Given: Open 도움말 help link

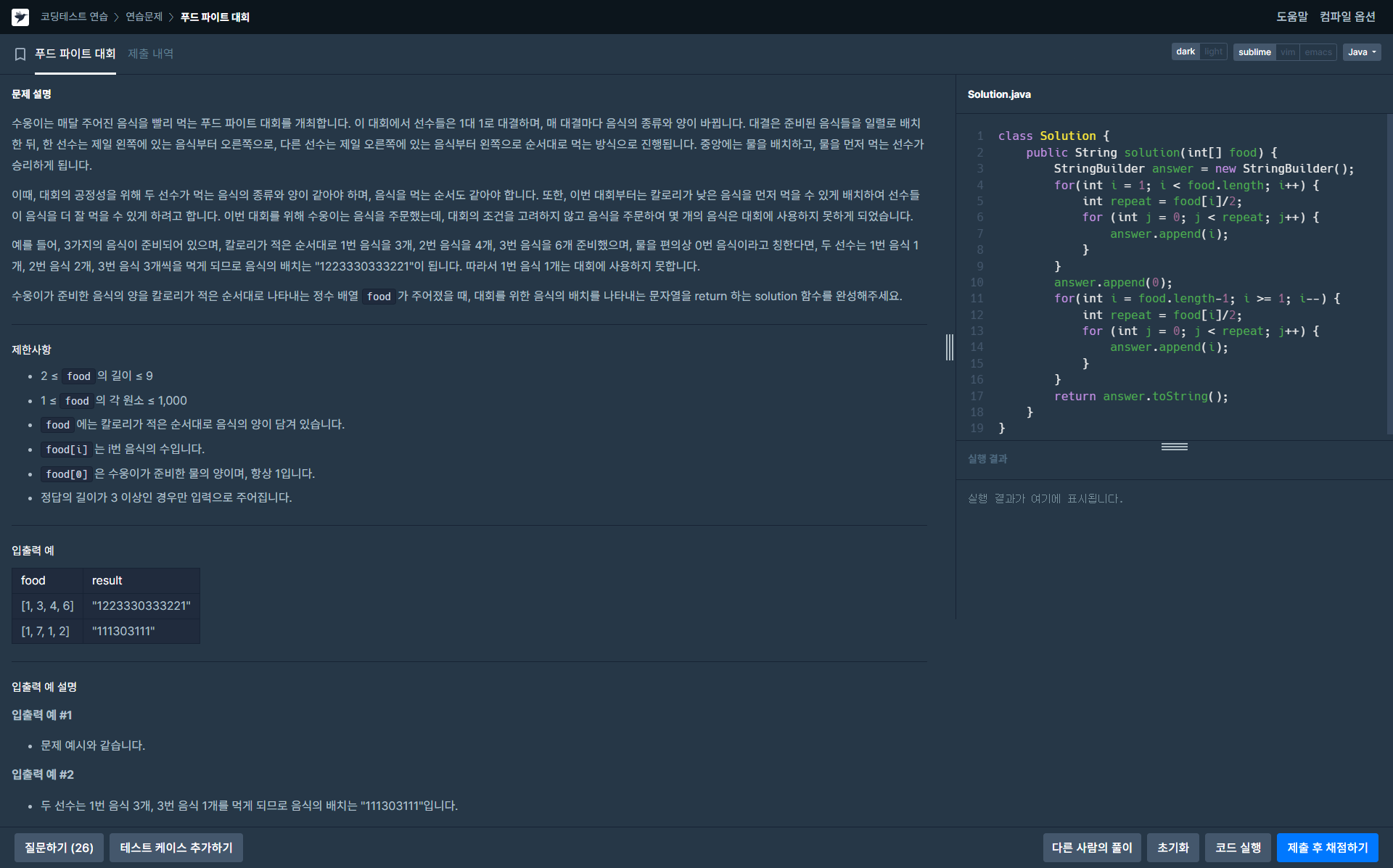Looking at the screenshot, I should pos(1291,17).
